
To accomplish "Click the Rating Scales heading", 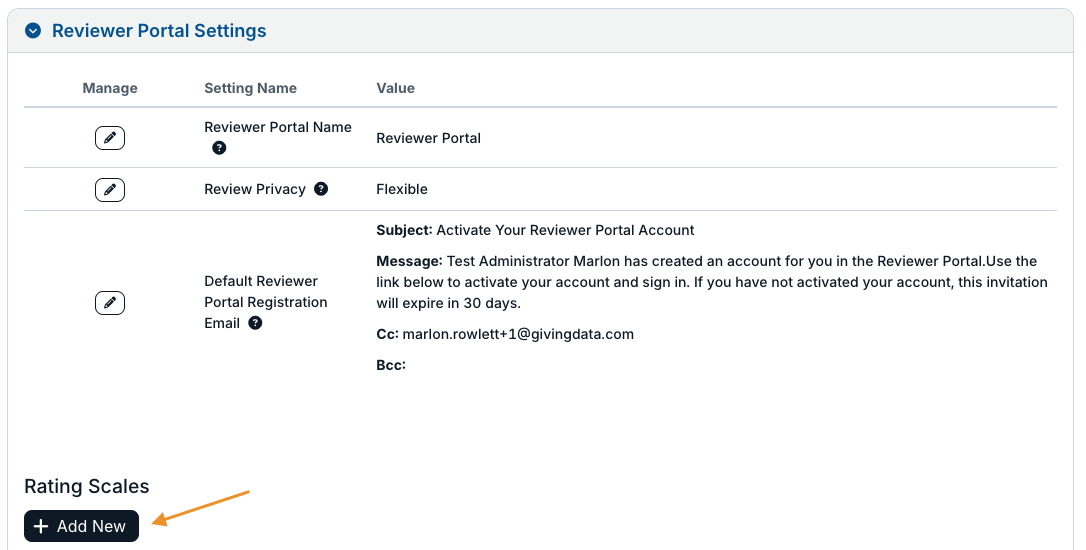I will 87,486.
